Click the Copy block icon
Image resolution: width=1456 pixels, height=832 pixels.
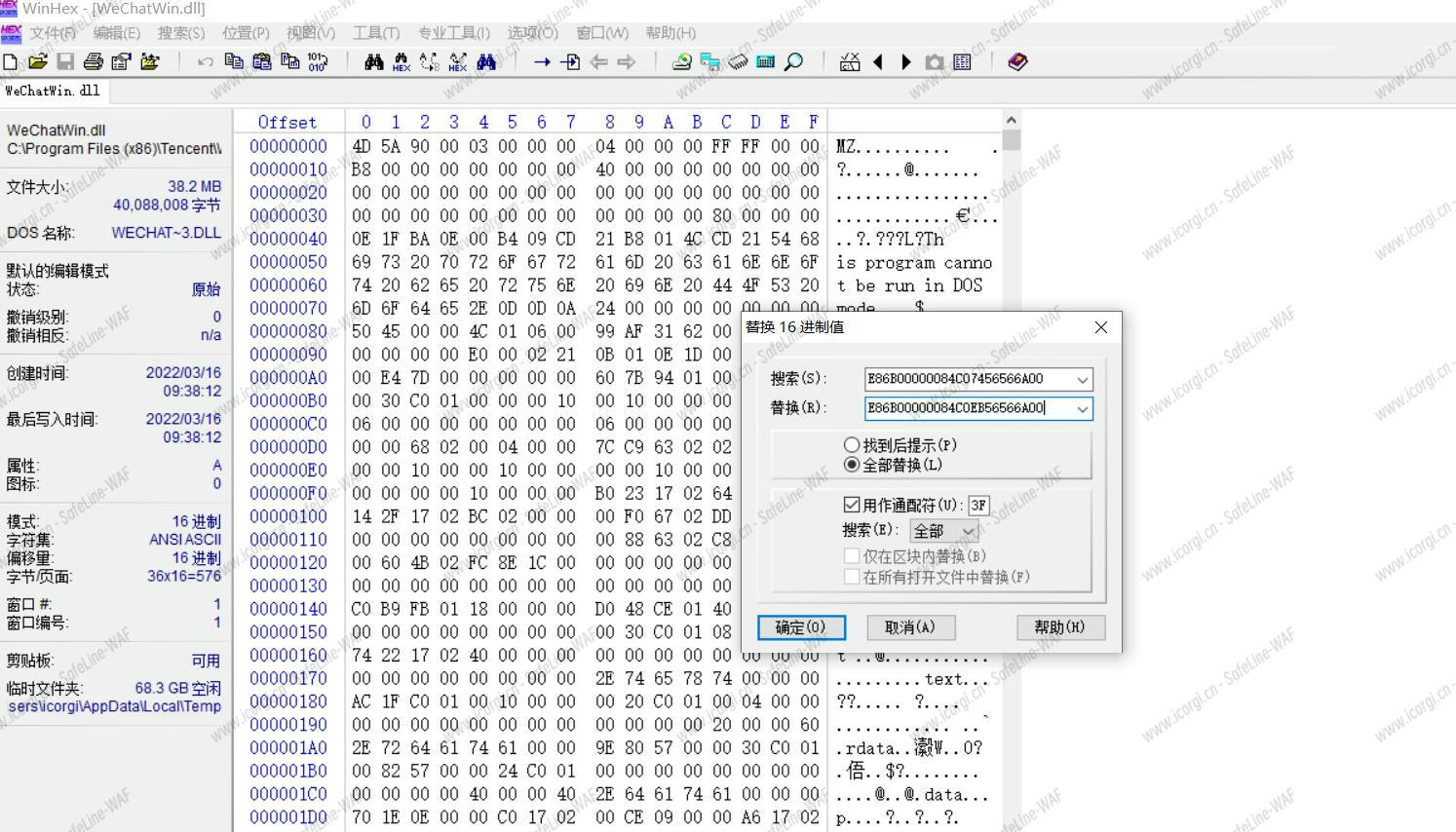pyautogui.click(x=234, y=62)
